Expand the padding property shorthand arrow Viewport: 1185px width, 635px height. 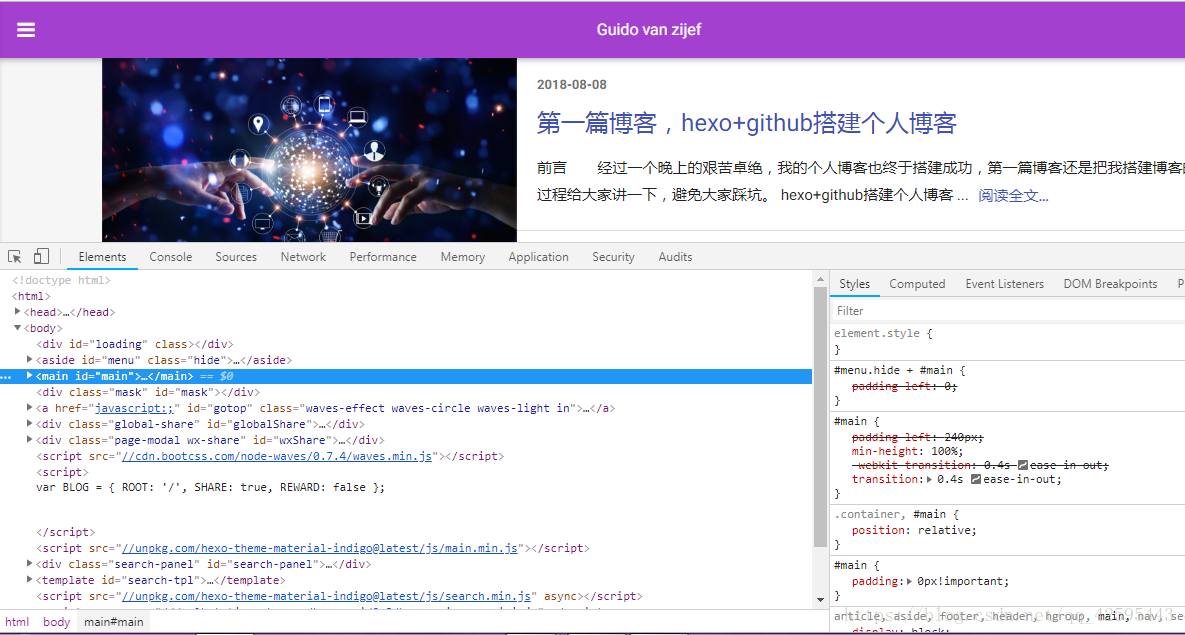point(910,581)
